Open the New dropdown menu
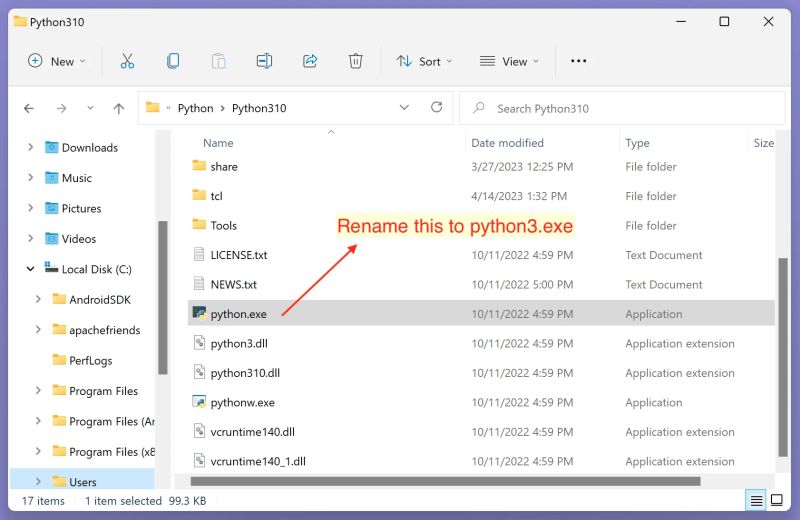Viewport: 800px width, 520px height. click(57, 61)
